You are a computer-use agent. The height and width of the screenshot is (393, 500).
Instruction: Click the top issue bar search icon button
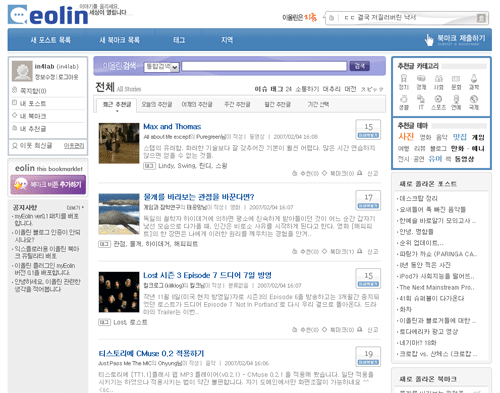[481, 18]
